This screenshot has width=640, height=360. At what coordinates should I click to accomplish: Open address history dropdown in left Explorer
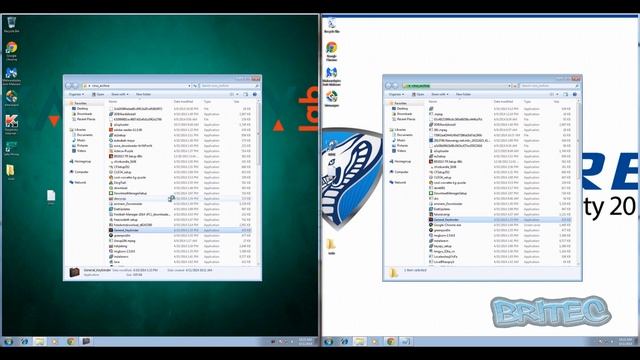point(189,86)
